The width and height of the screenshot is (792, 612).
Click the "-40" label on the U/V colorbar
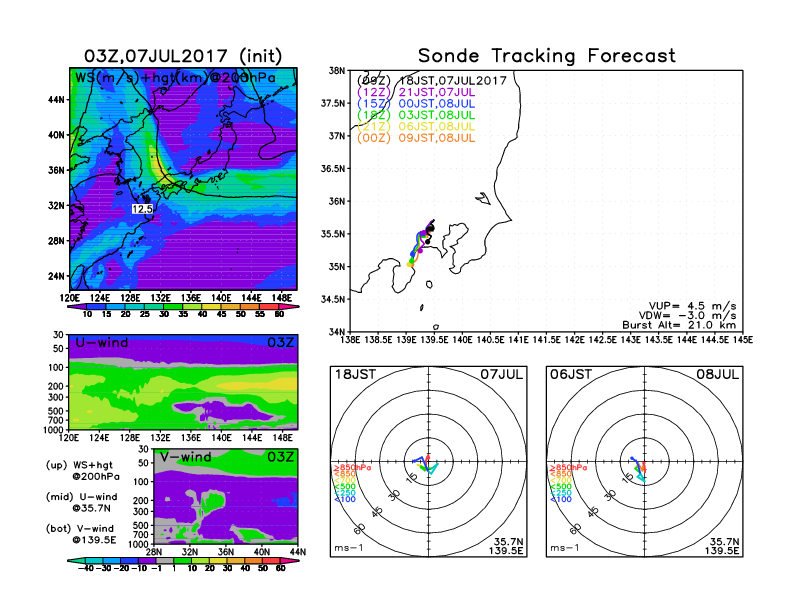coord(86,569)
